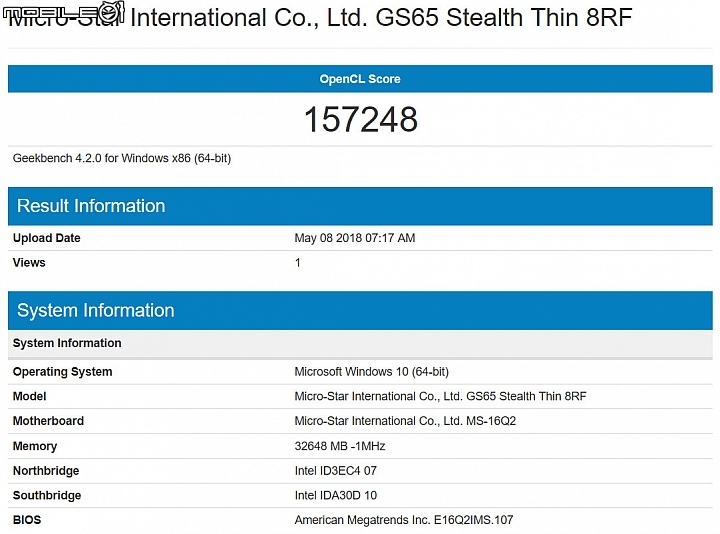720x534 pixels.
Task: Select the Model row's GS65 Stealth Thin 8RF value
Action: (x=440, y=396)
